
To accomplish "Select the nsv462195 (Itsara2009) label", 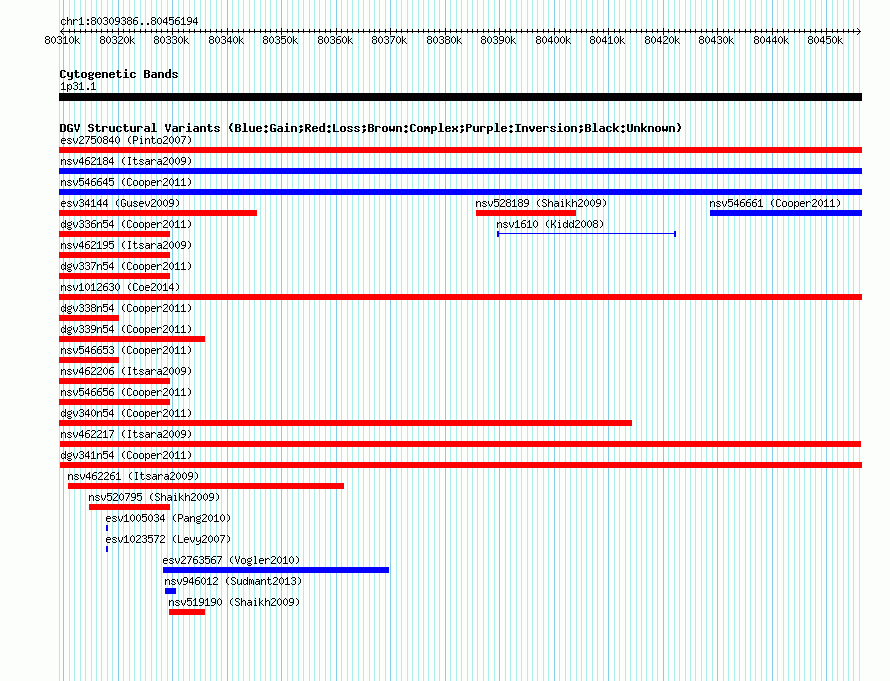I will click(126, 245).
